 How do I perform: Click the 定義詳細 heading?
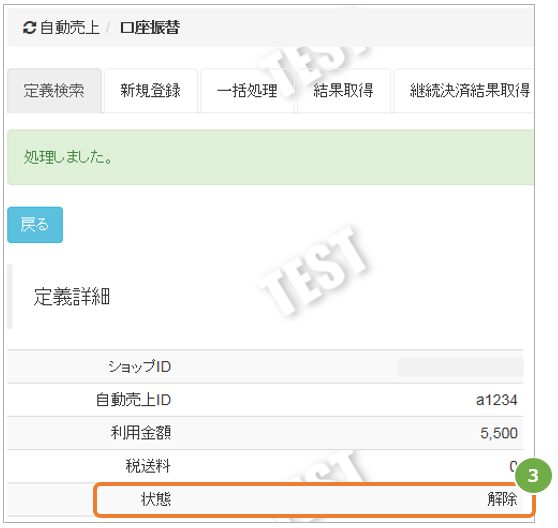(x=72, y=297)
